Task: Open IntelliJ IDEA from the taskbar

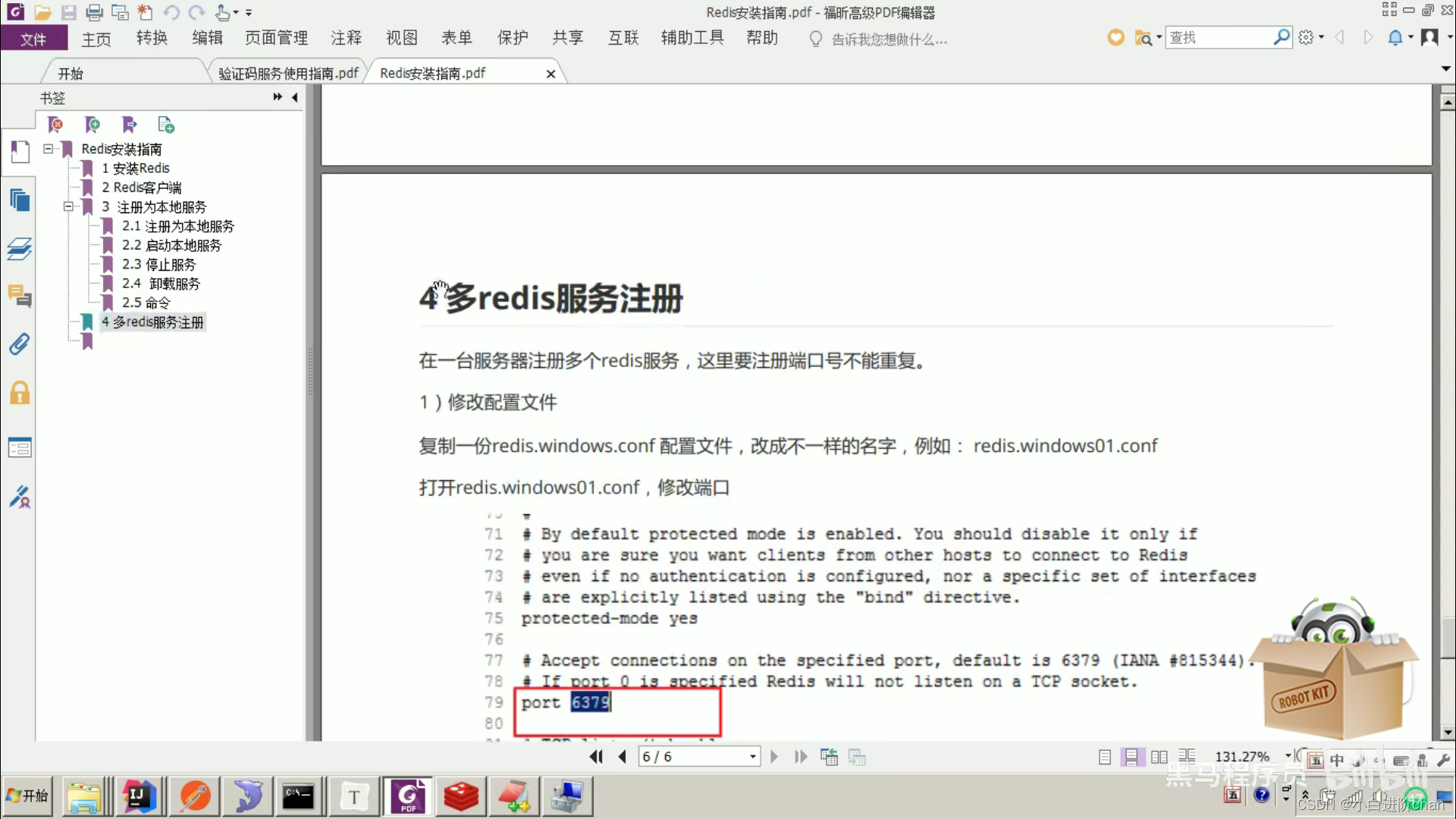Action: (139, 796)
